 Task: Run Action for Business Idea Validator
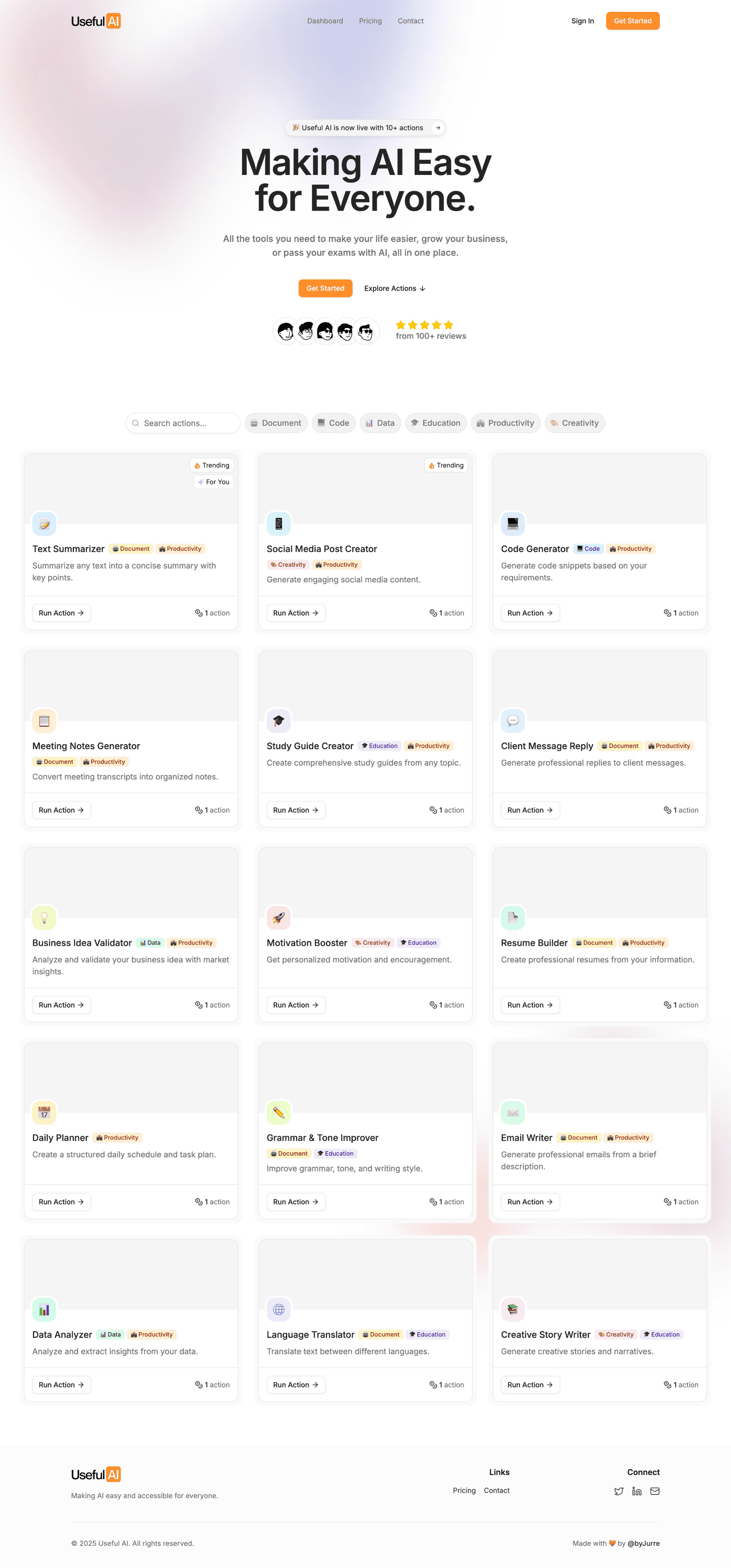[x=62, y=1005]
